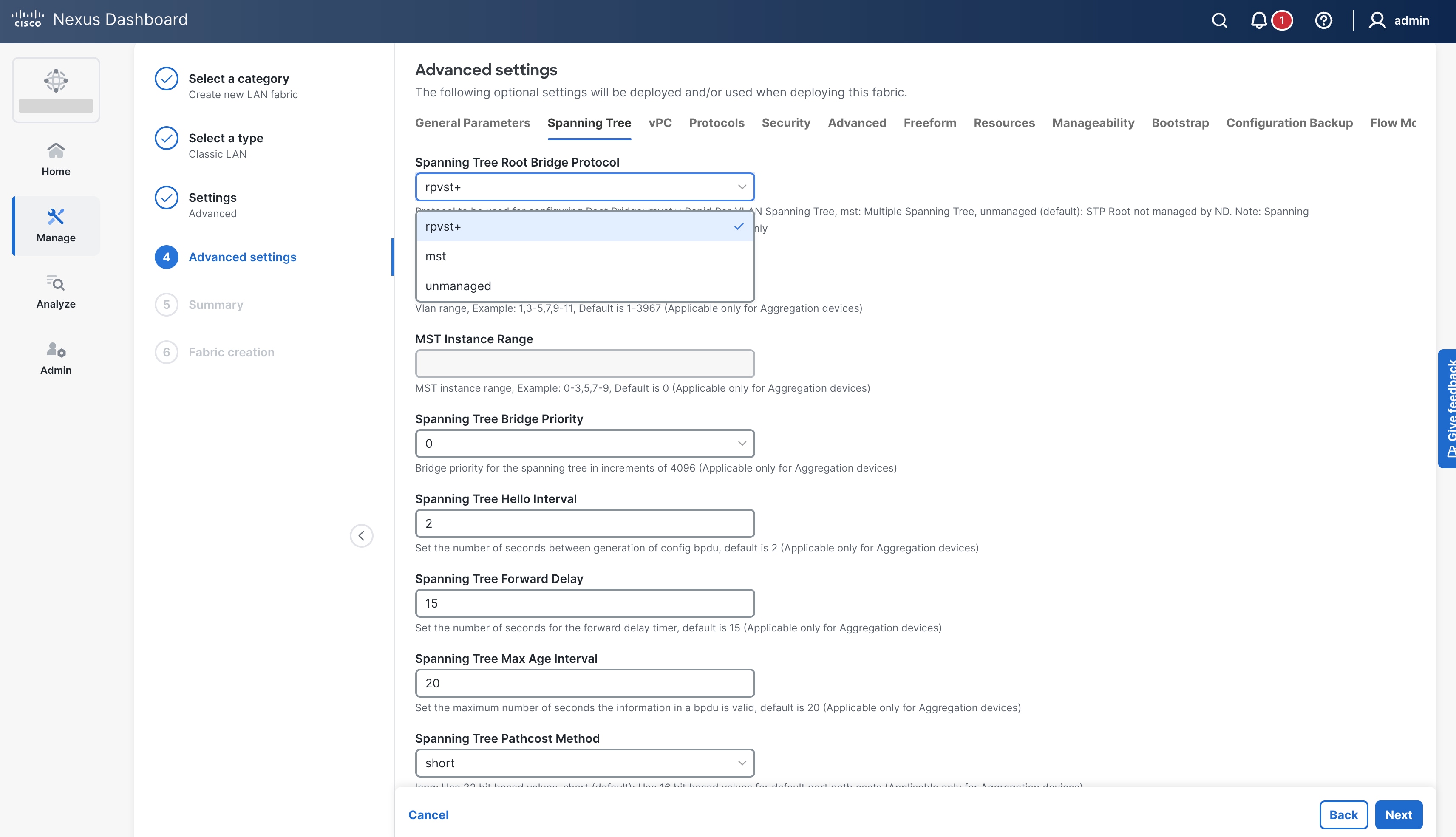Image resolution: width=1456 pixels, height=837 pixels.
Task: Select the Manage section icon
Action: coord(55,225)
